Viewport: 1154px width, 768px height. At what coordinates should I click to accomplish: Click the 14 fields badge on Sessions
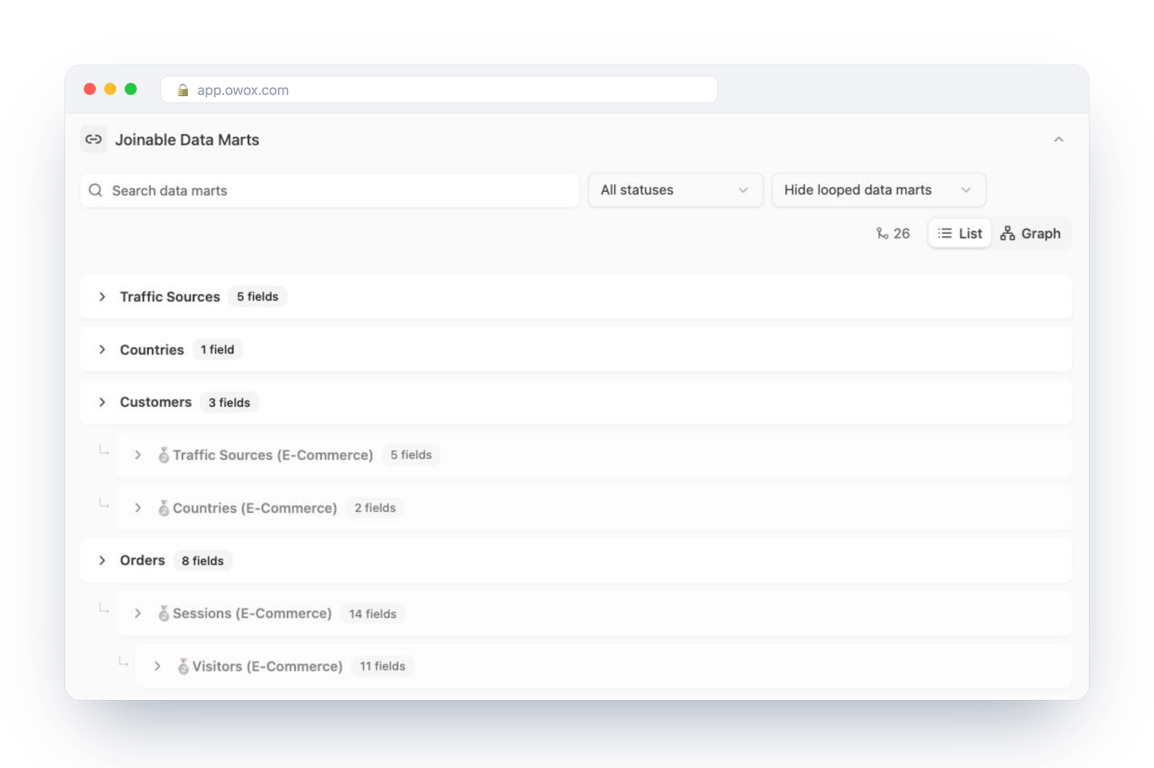tap(372, 614)
